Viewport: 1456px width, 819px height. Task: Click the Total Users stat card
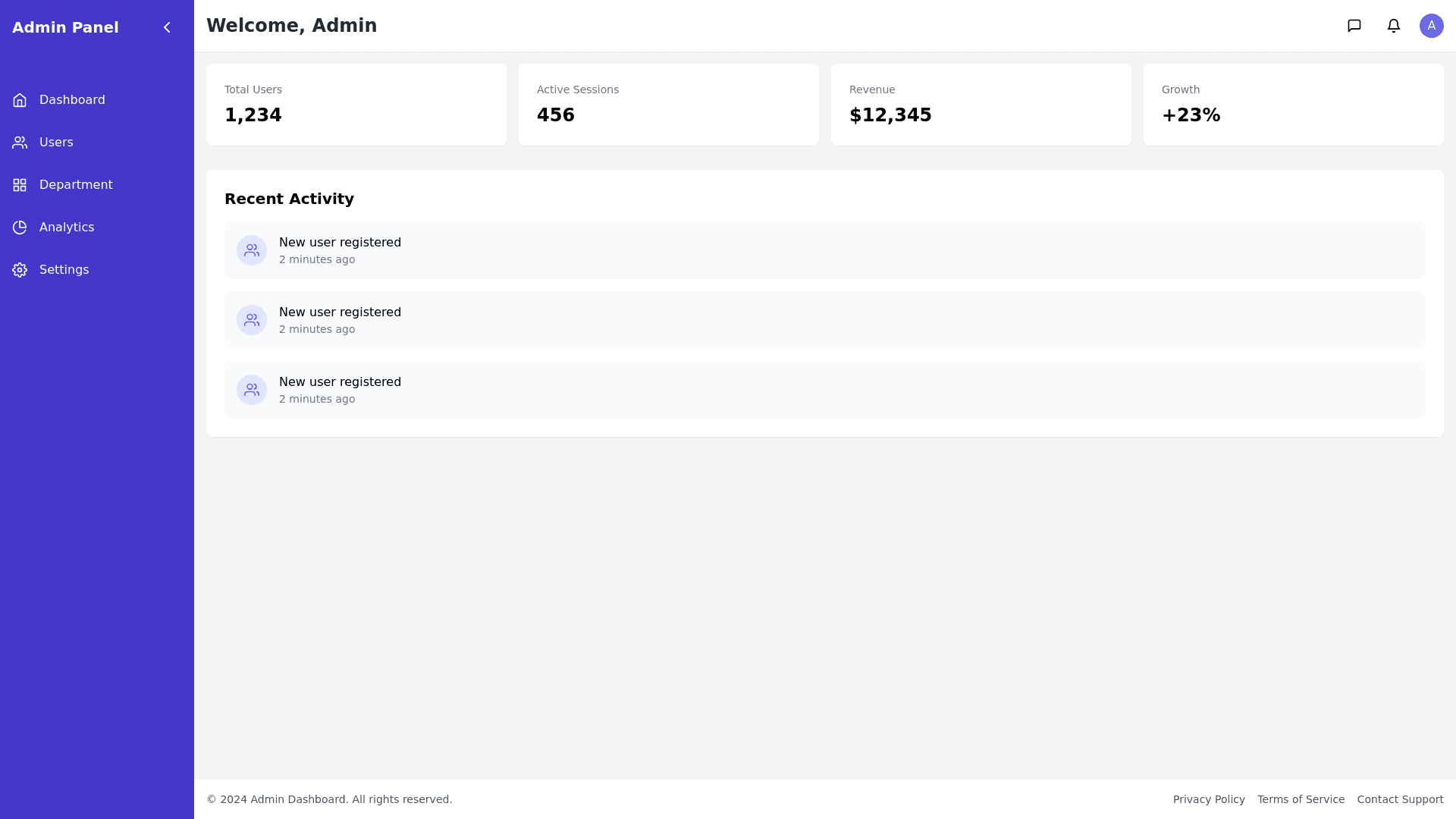(356, 105)
